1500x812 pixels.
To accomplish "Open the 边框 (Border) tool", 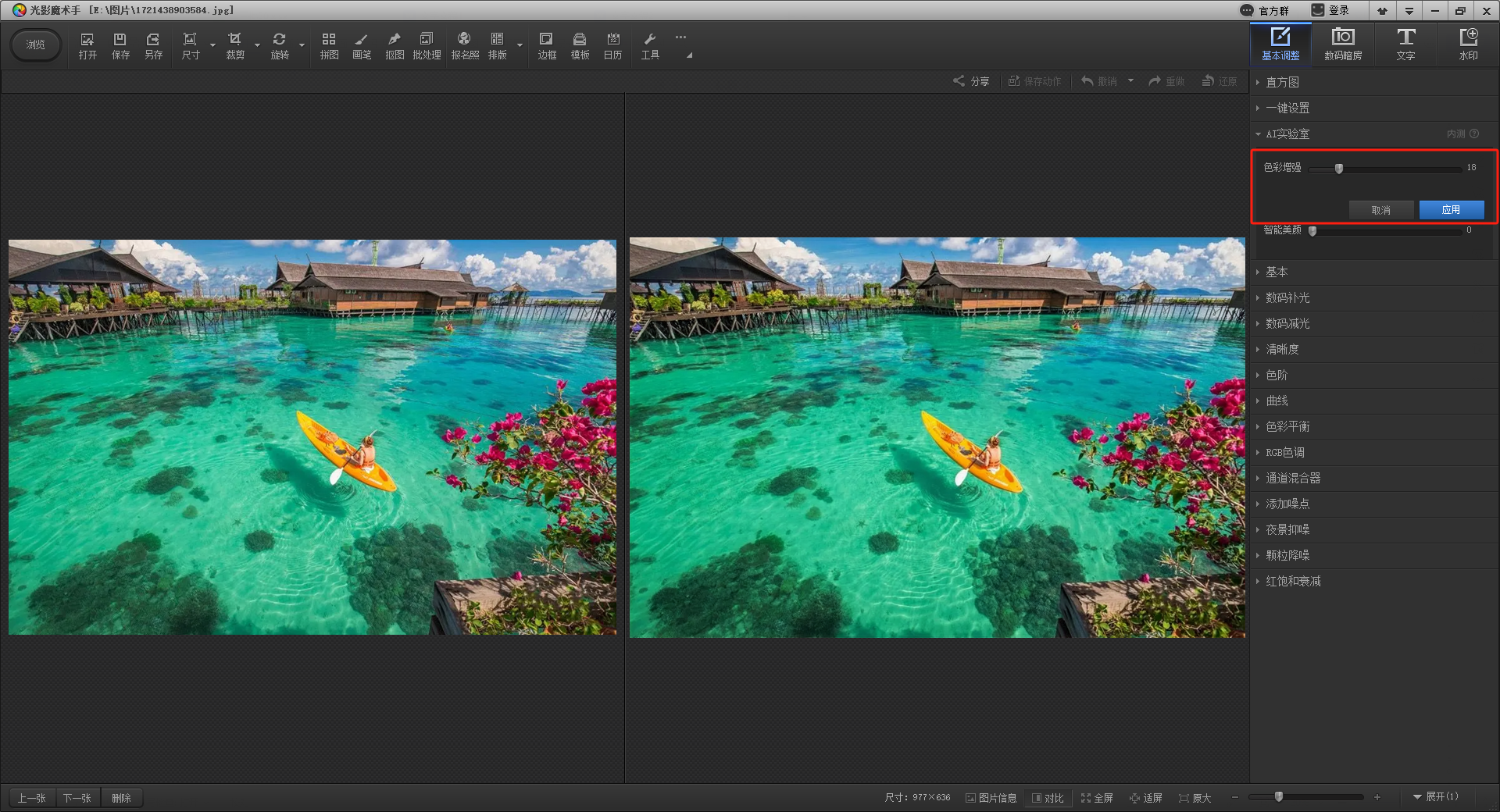I will pos(547,45).
